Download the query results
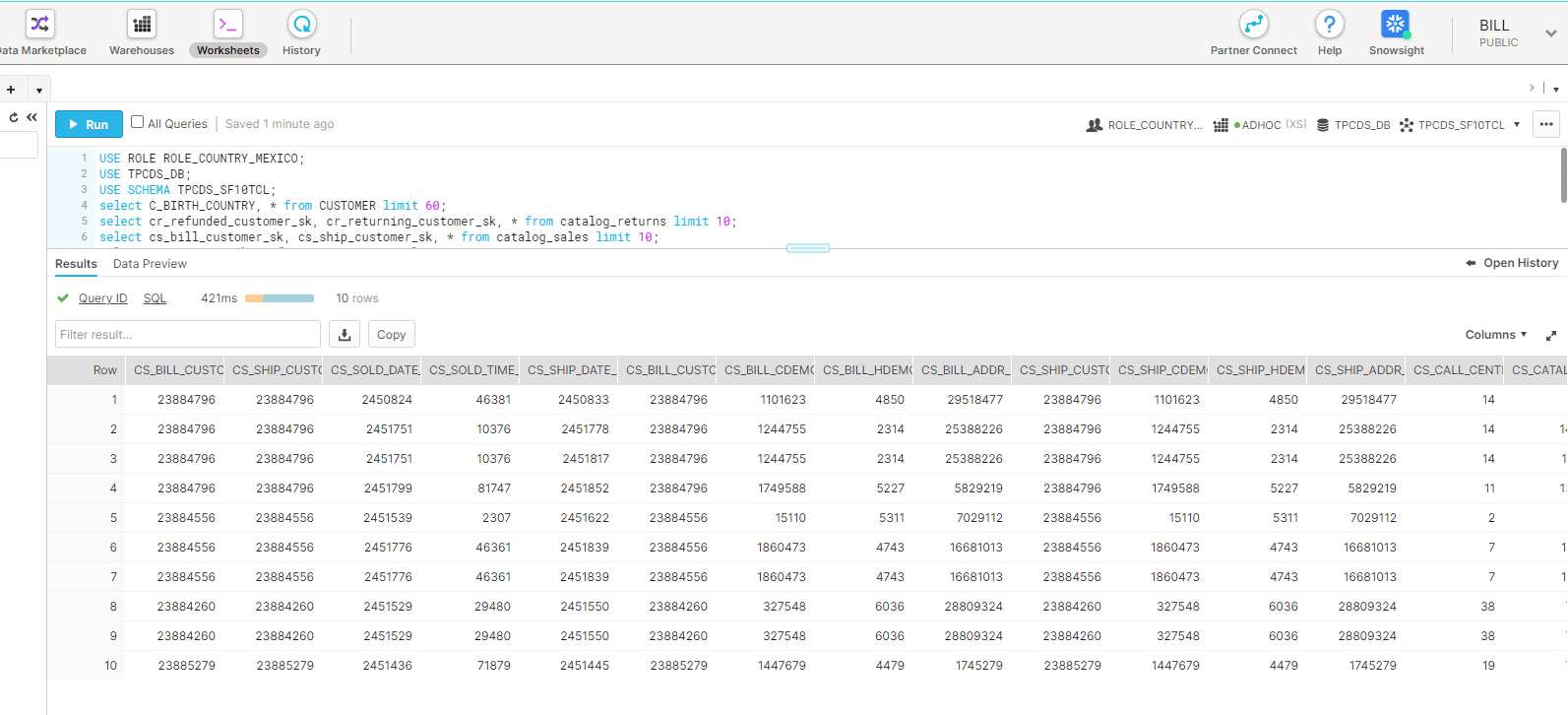Viewport: 1568px width, 715px height. click(x=345, y=334)
